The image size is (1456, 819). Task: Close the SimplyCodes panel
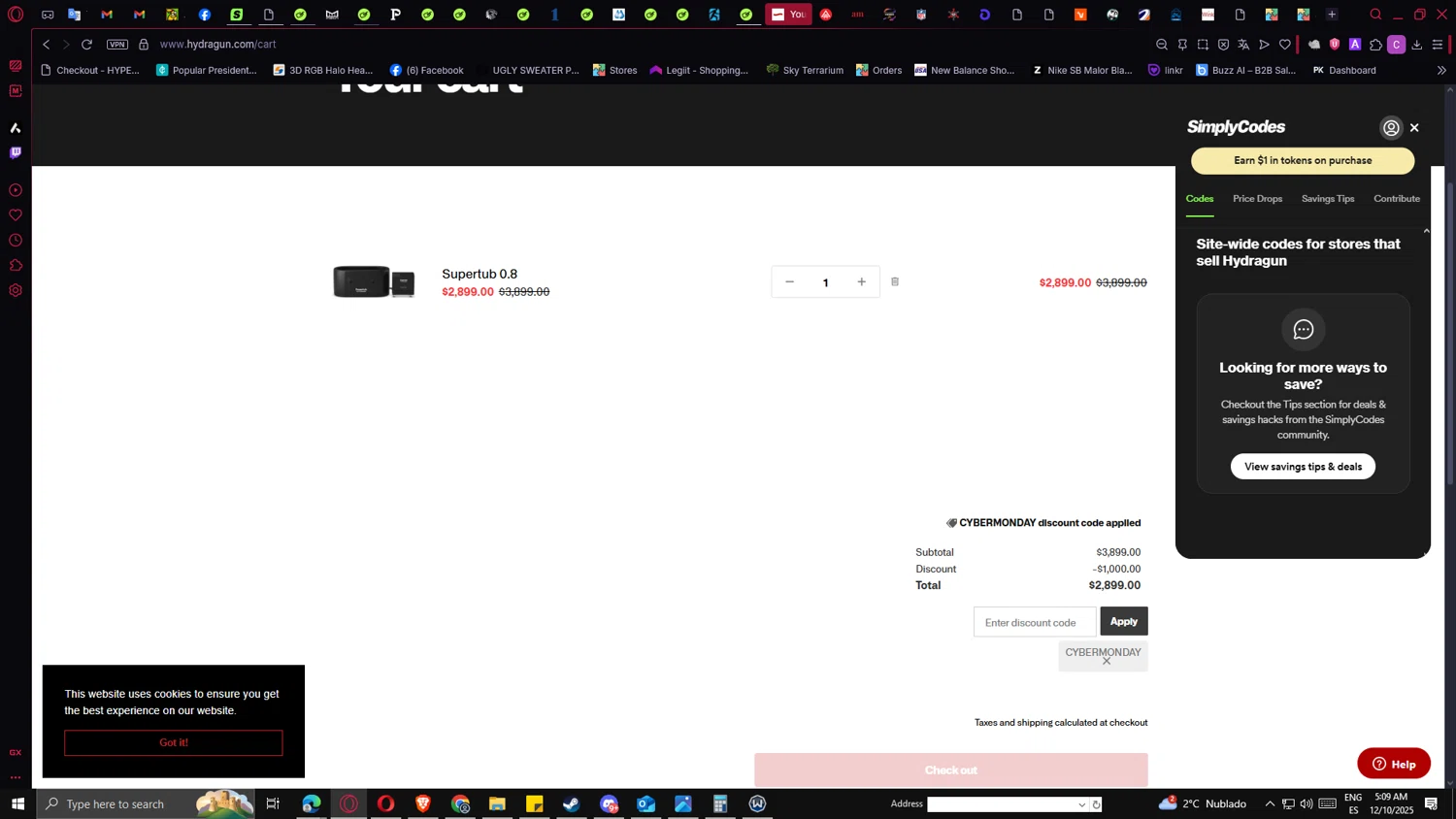tap(1414, 128)
